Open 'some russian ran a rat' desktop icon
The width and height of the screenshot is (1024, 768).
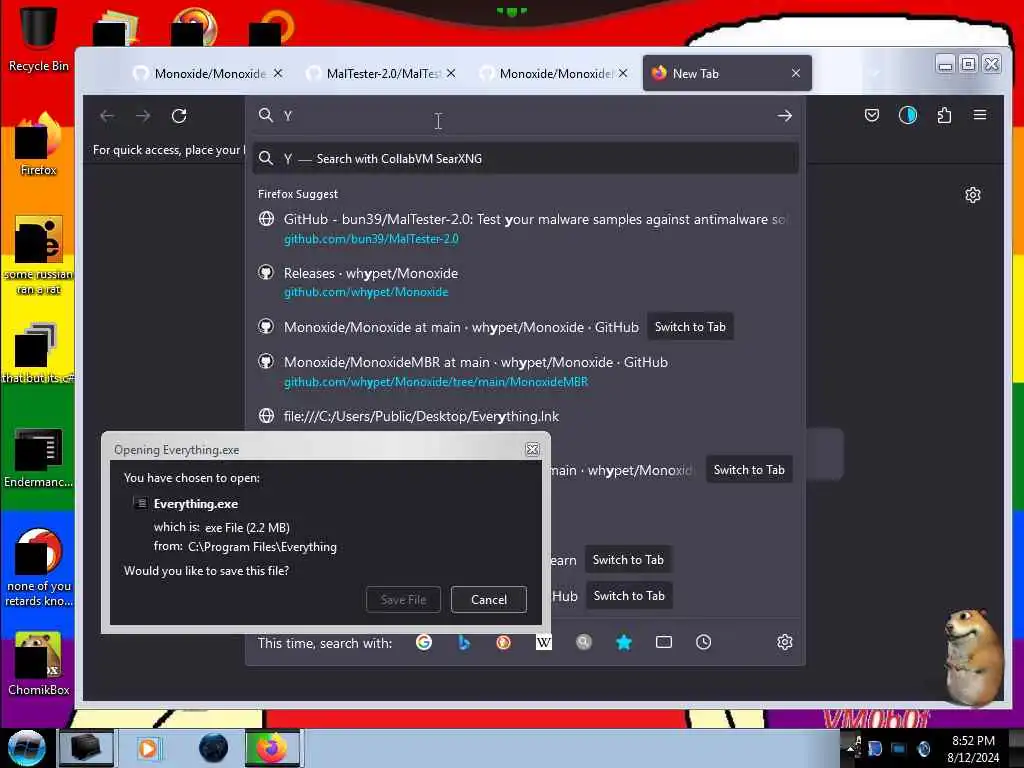pyautogui.click(x=39, y=255)
